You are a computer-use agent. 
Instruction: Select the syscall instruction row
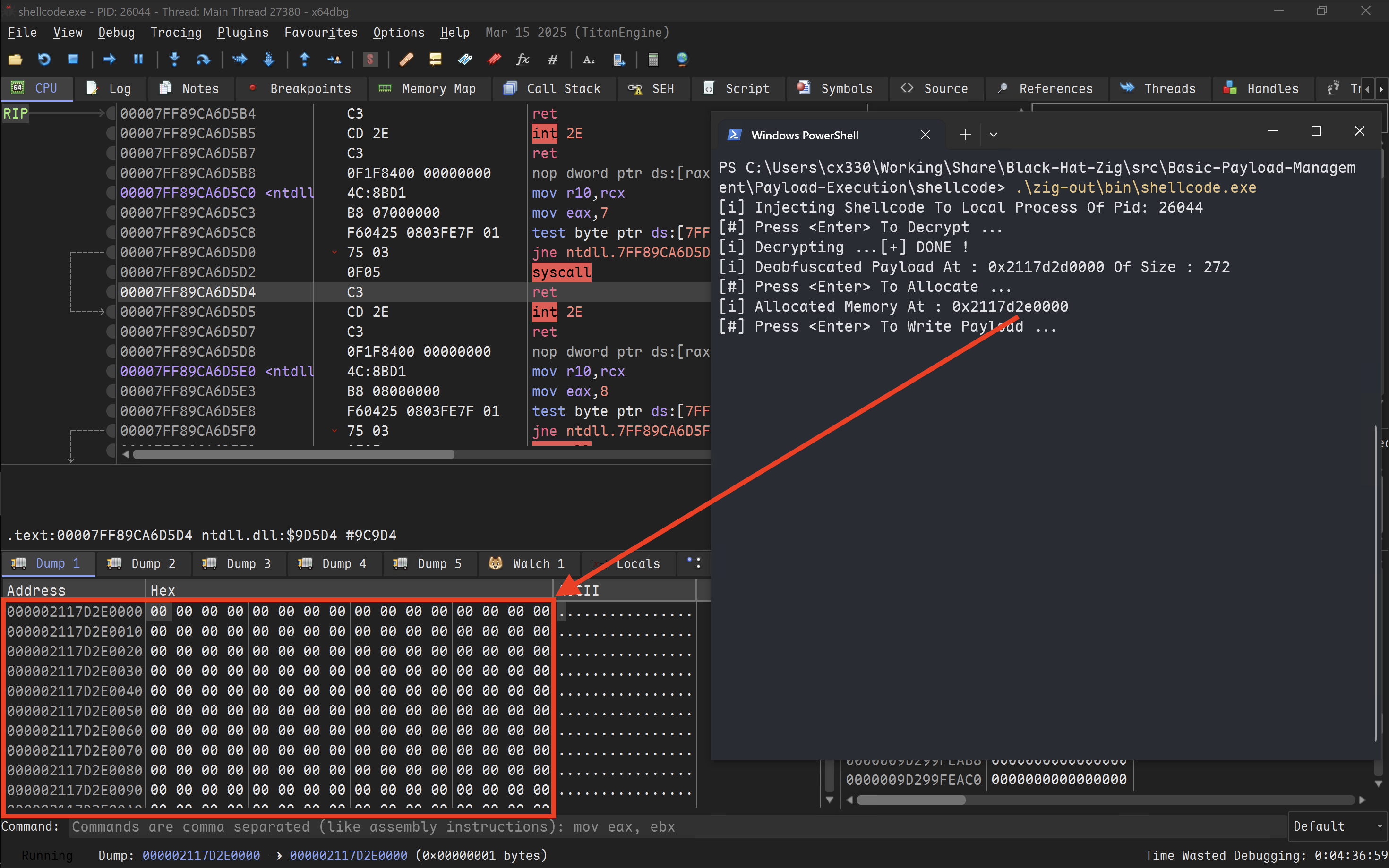click(x=413, y=272)
